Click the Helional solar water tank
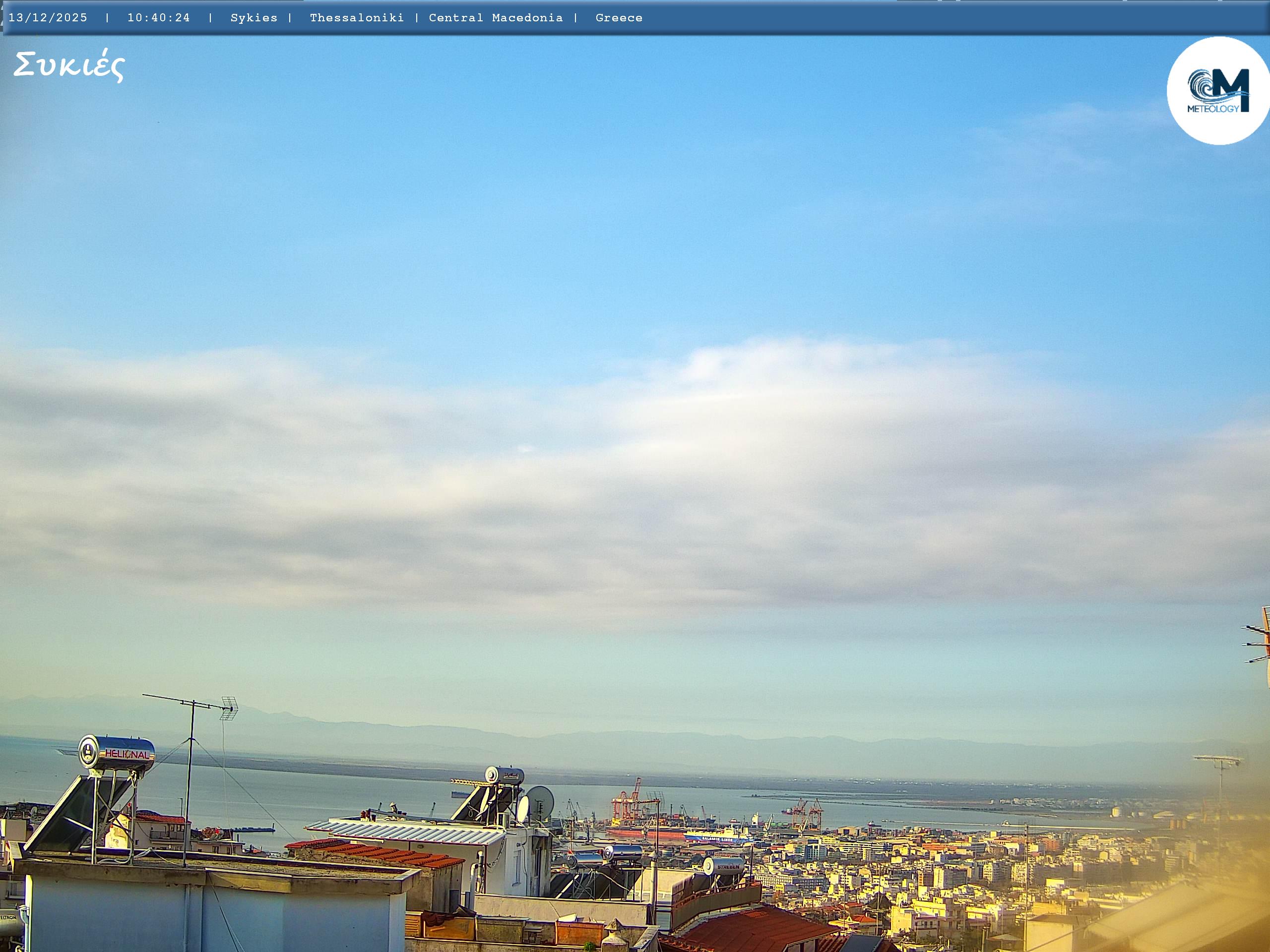1270x952 pixels. 117,753
